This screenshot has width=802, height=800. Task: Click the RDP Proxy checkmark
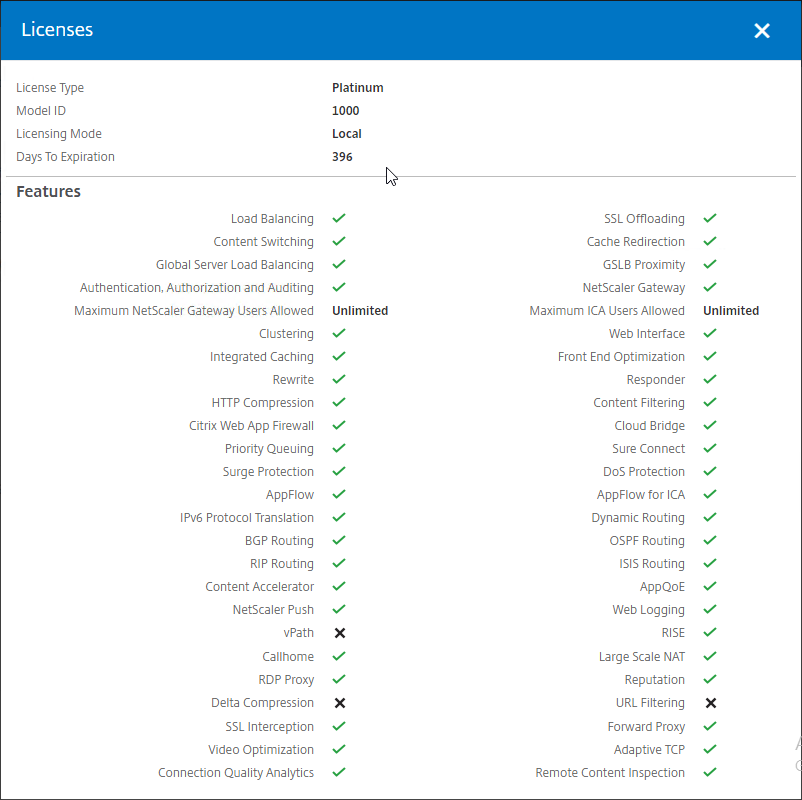click(339, 679)
